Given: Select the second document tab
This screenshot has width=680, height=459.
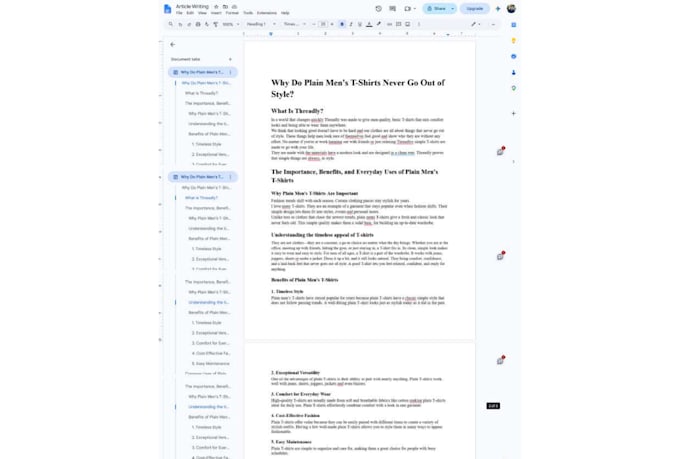Looking at the screenshot, I should pos(203,177).
